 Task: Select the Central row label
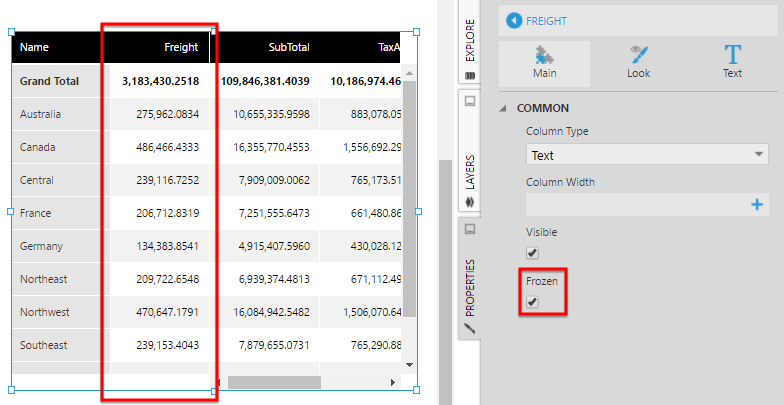coord(36,180)
